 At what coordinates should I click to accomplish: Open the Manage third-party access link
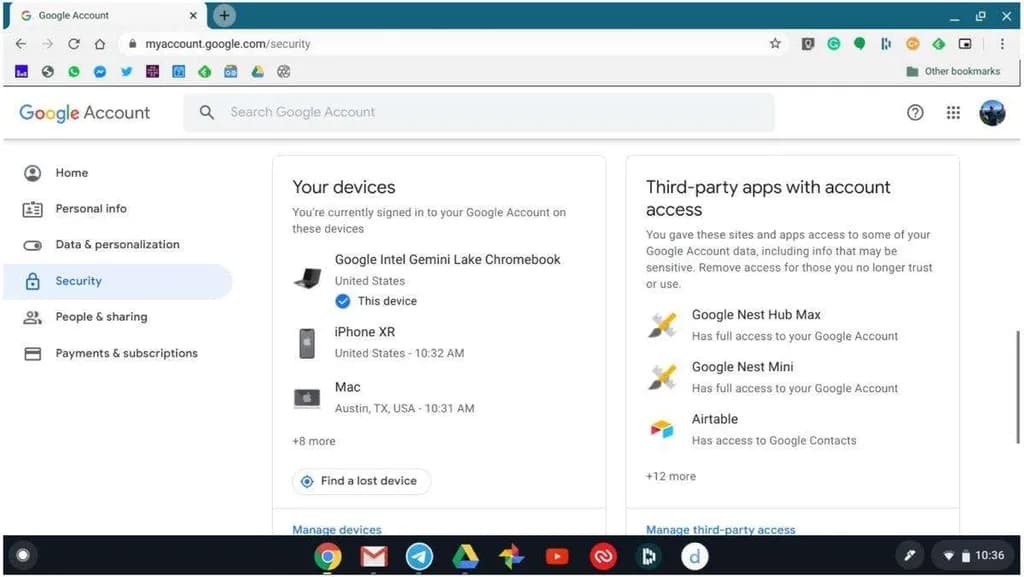point(720,529)
